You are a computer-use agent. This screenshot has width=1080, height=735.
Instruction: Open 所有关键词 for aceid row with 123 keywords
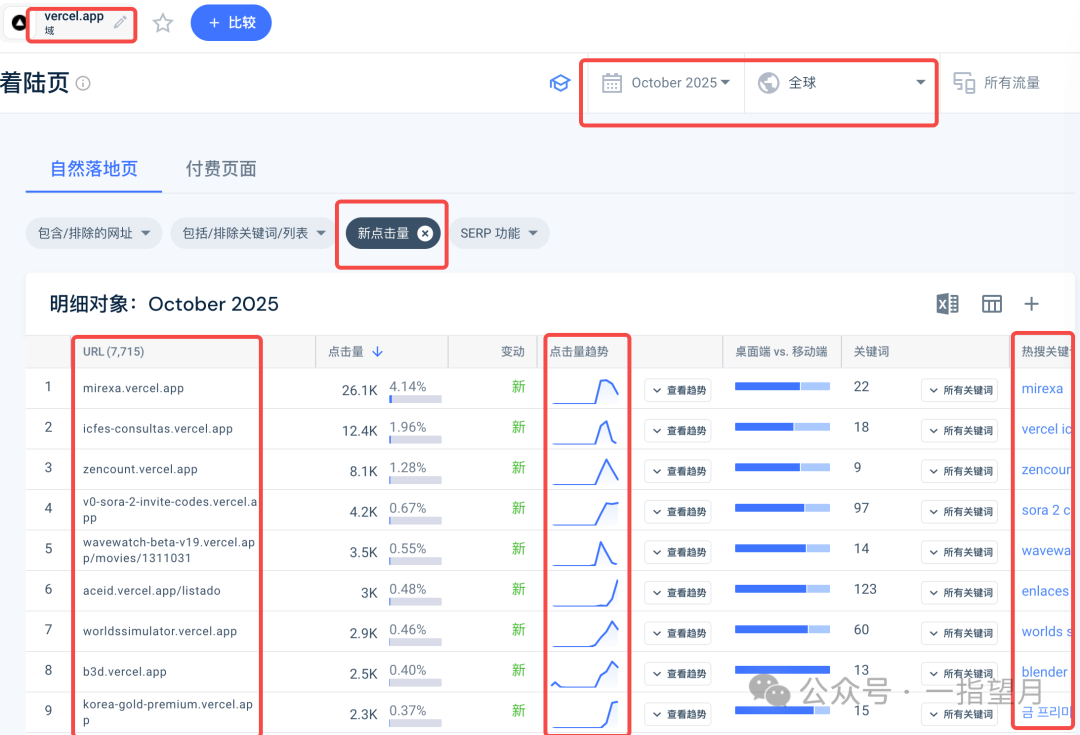pos(959,593)
